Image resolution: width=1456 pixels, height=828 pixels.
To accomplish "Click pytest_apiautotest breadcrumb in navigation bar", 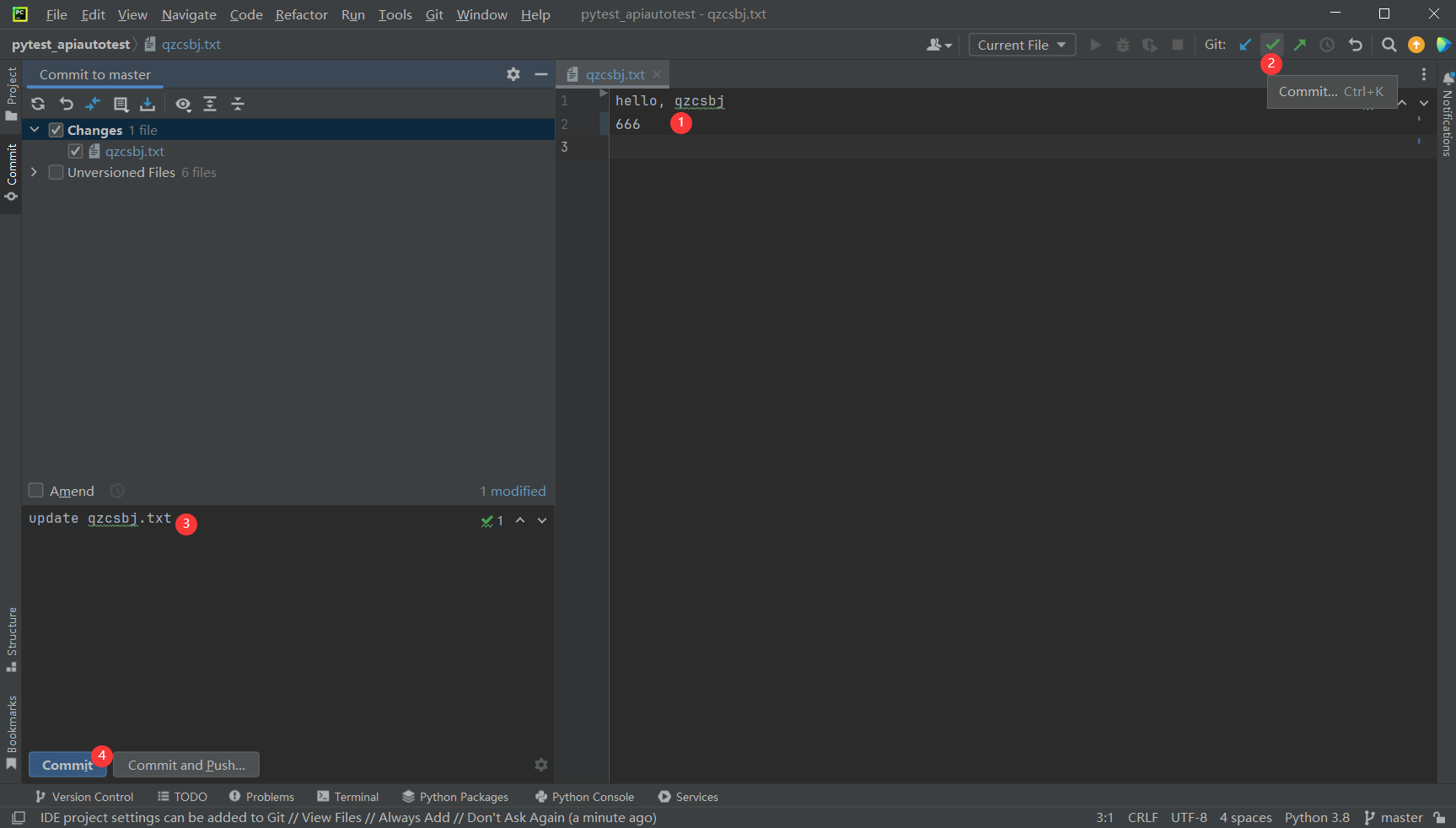I will point(71,44).
